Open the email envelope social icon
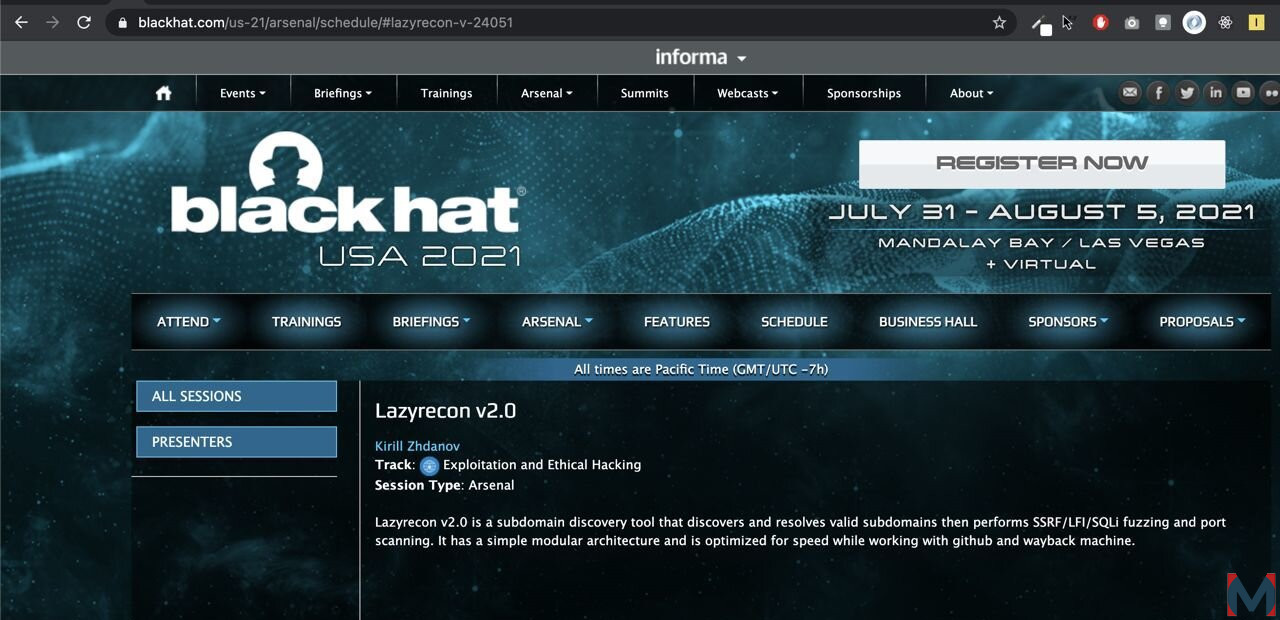Viewport: 1280px width, 620px height. [x=1130, y=93]
